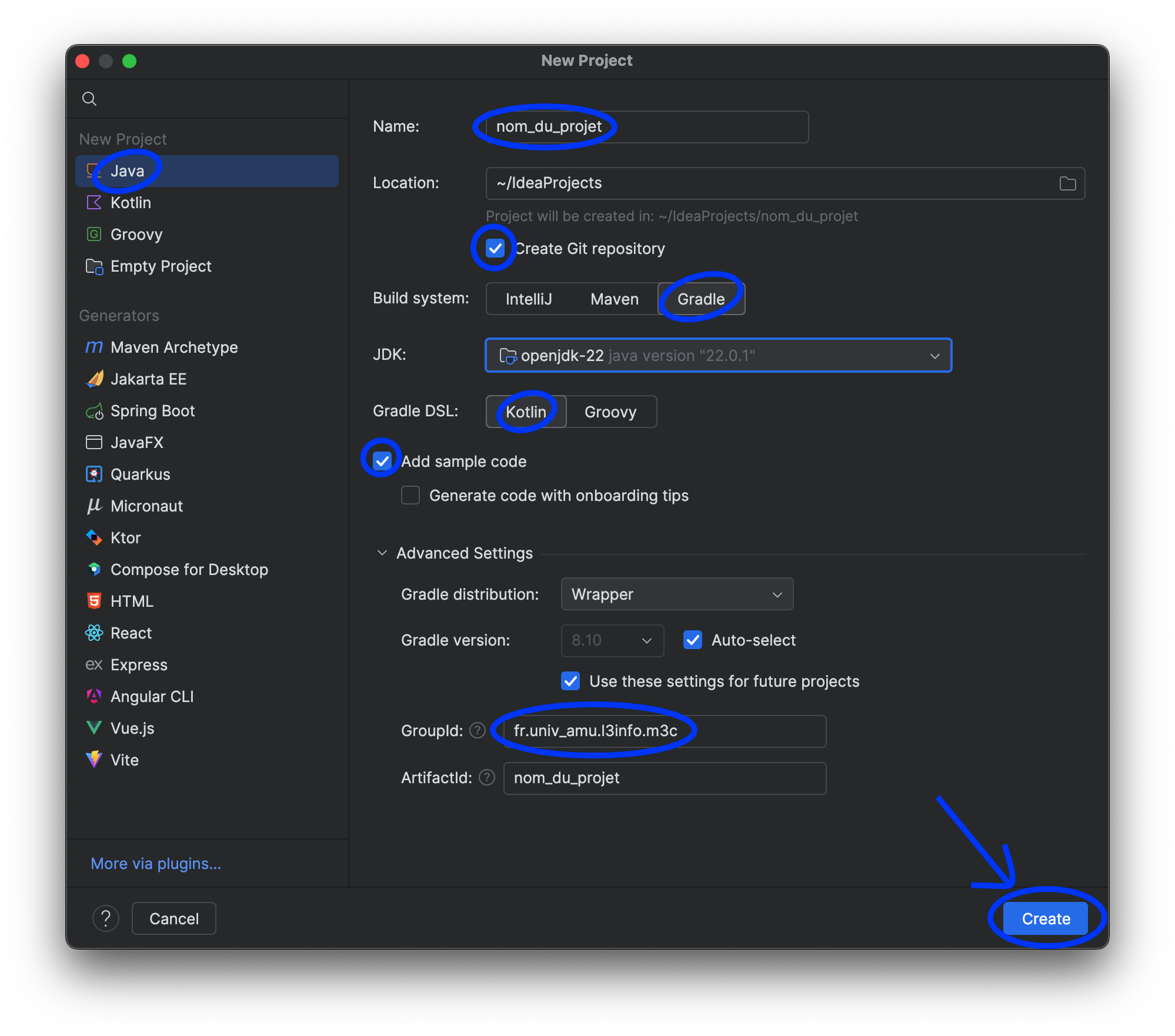The height and width of the screenshot is (1036, 1175).
Task: Click the Micronaut mu icon
Action: pyautogui.click(x=94, y=506)
